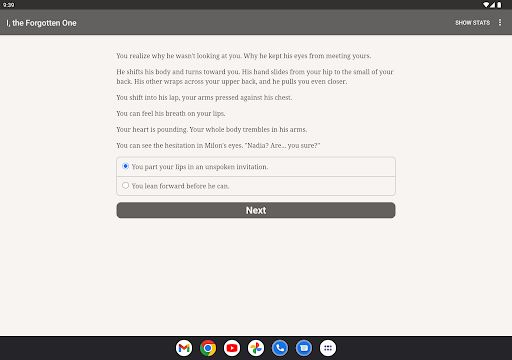Select "You lean forward before he can" option
This screenshot has height=360, width=512.
click(x=256, y=186)
